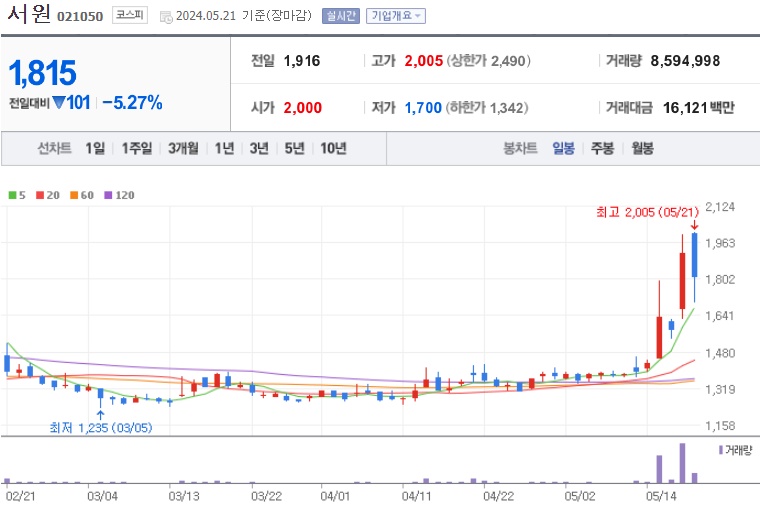Click the change rate −5.27%
The image size is (760, 510).
coord(132,103)
